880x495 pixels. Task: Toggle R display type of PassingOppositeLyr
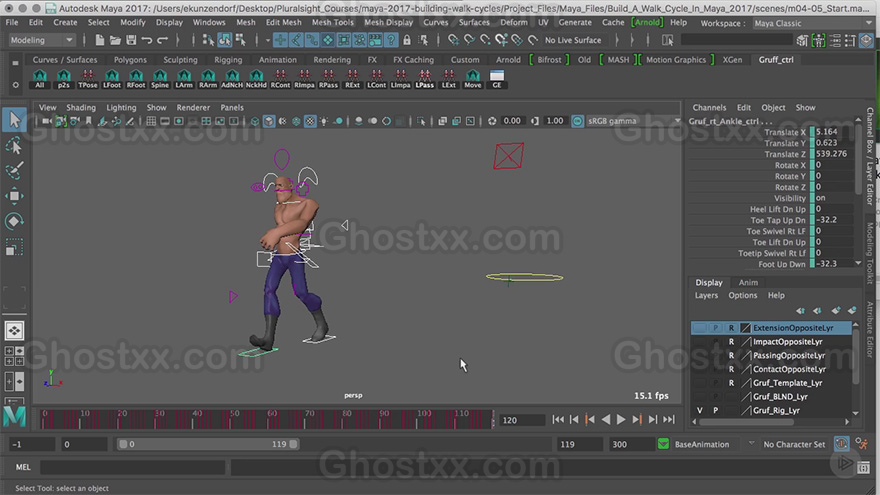(731, 355)
